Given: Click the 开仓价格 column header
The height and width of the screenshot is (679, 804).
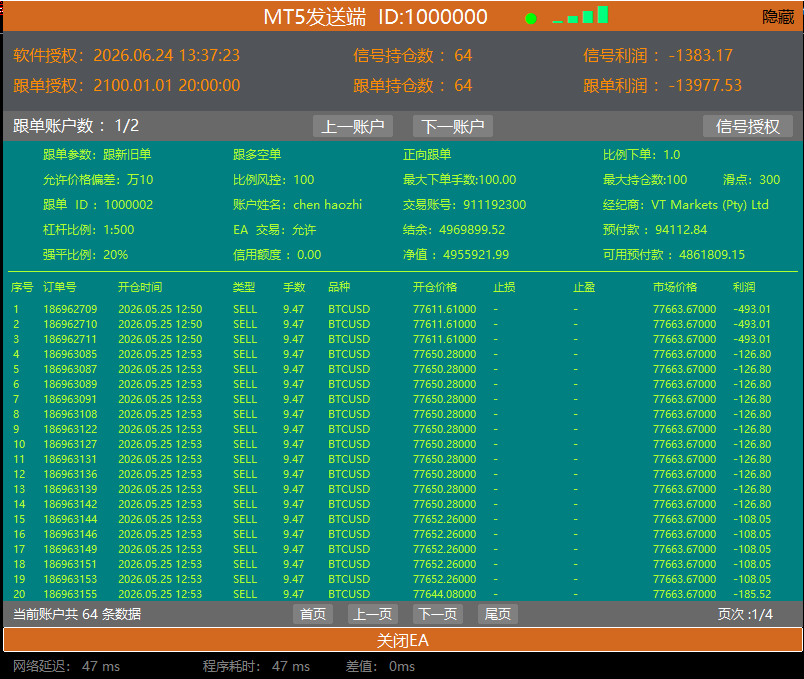Looking at the screenshot, I should 435,287.
